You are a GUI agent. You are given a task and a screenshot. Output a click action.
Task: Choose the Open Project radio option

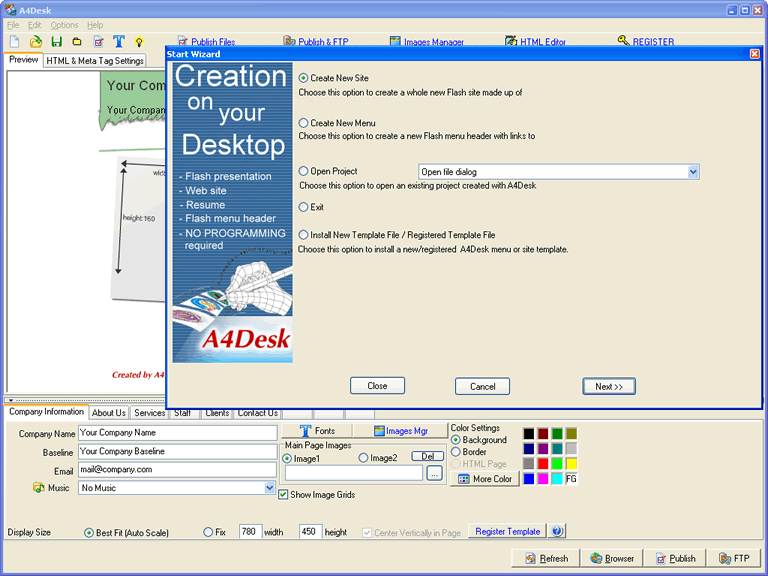[304, 171]
